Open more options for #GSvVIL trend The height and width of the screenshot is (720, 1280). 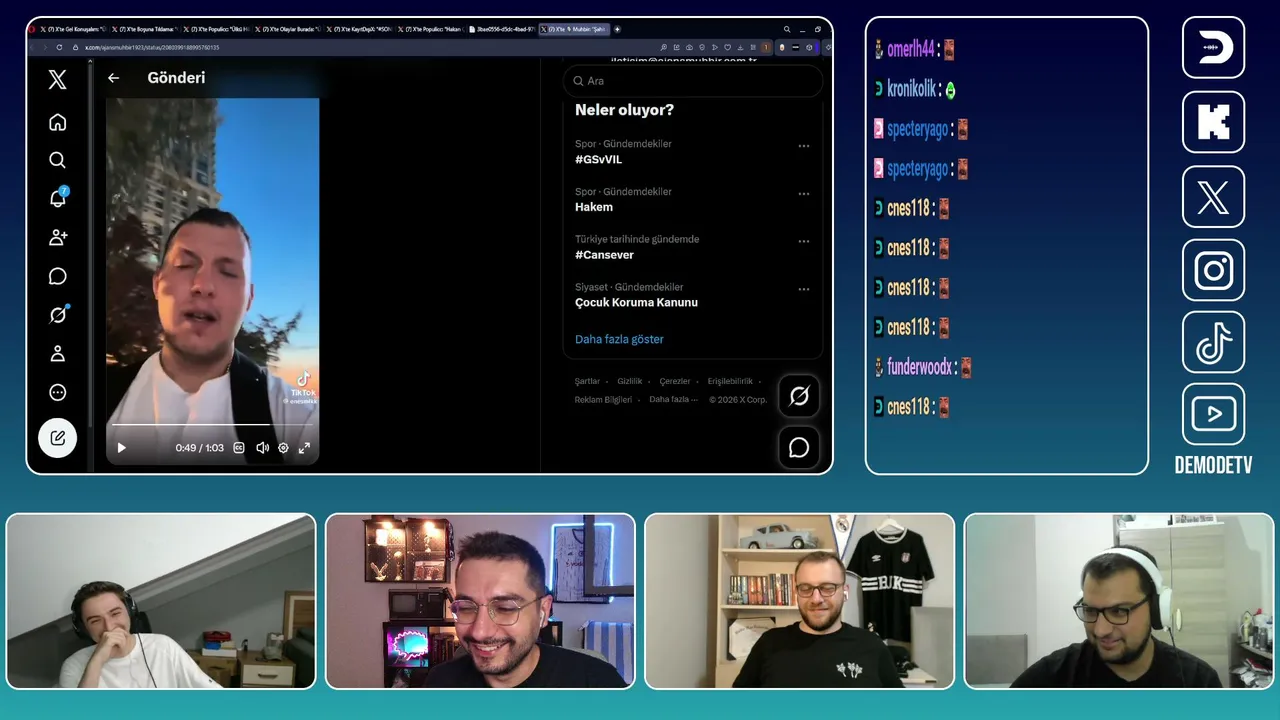(x=804, y=146)
